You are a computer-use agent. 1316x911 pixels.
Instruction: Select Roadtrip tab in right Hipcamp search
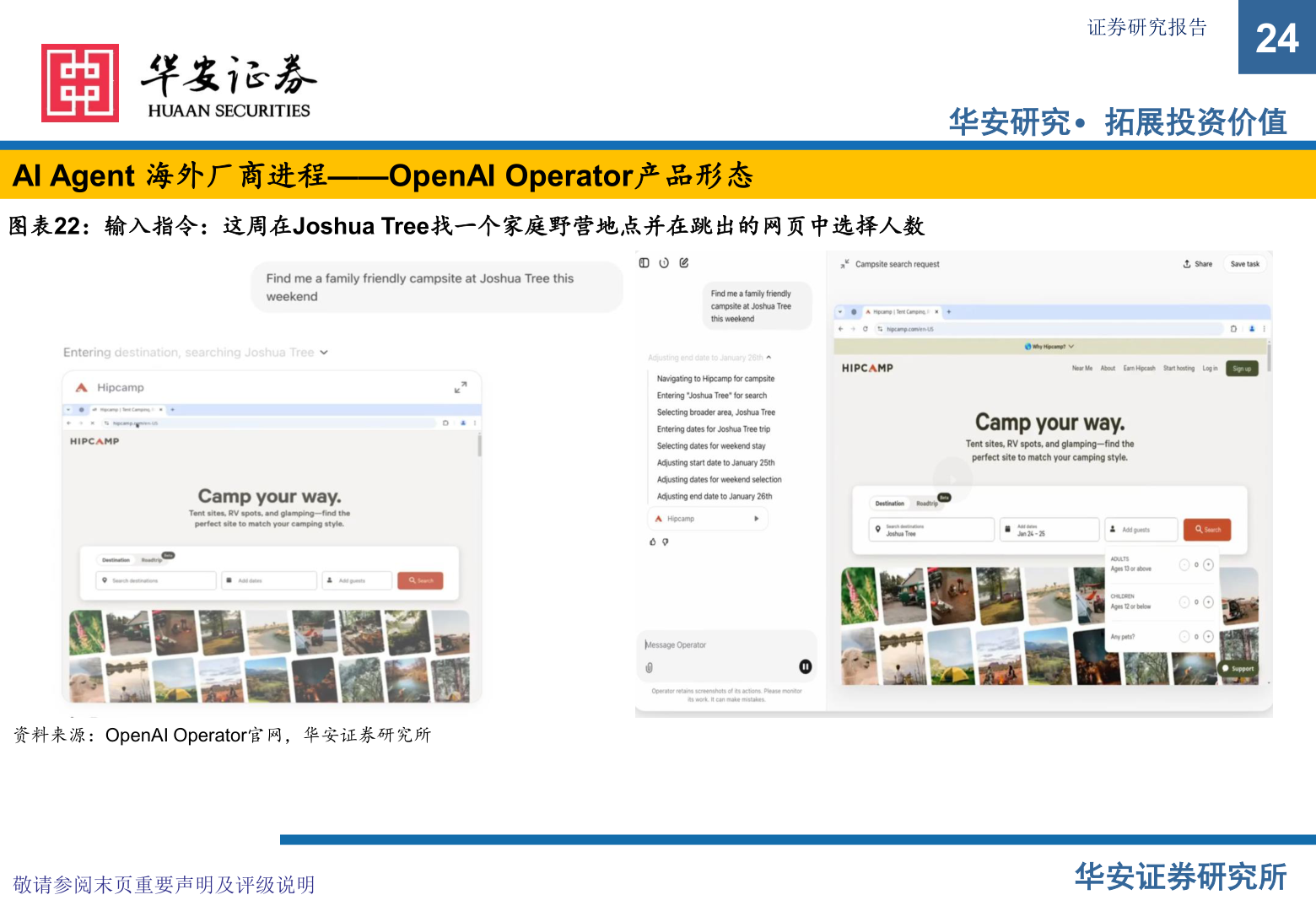(x=926, y=504)
